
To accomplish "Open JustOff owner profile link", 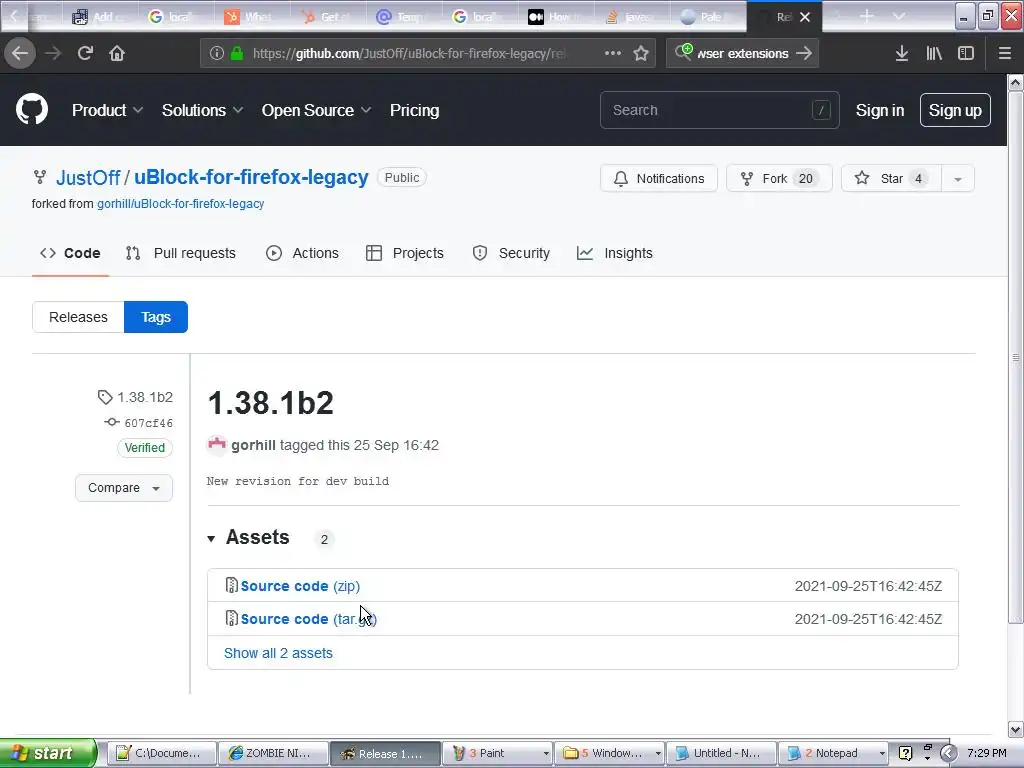I will coord(88,178).
